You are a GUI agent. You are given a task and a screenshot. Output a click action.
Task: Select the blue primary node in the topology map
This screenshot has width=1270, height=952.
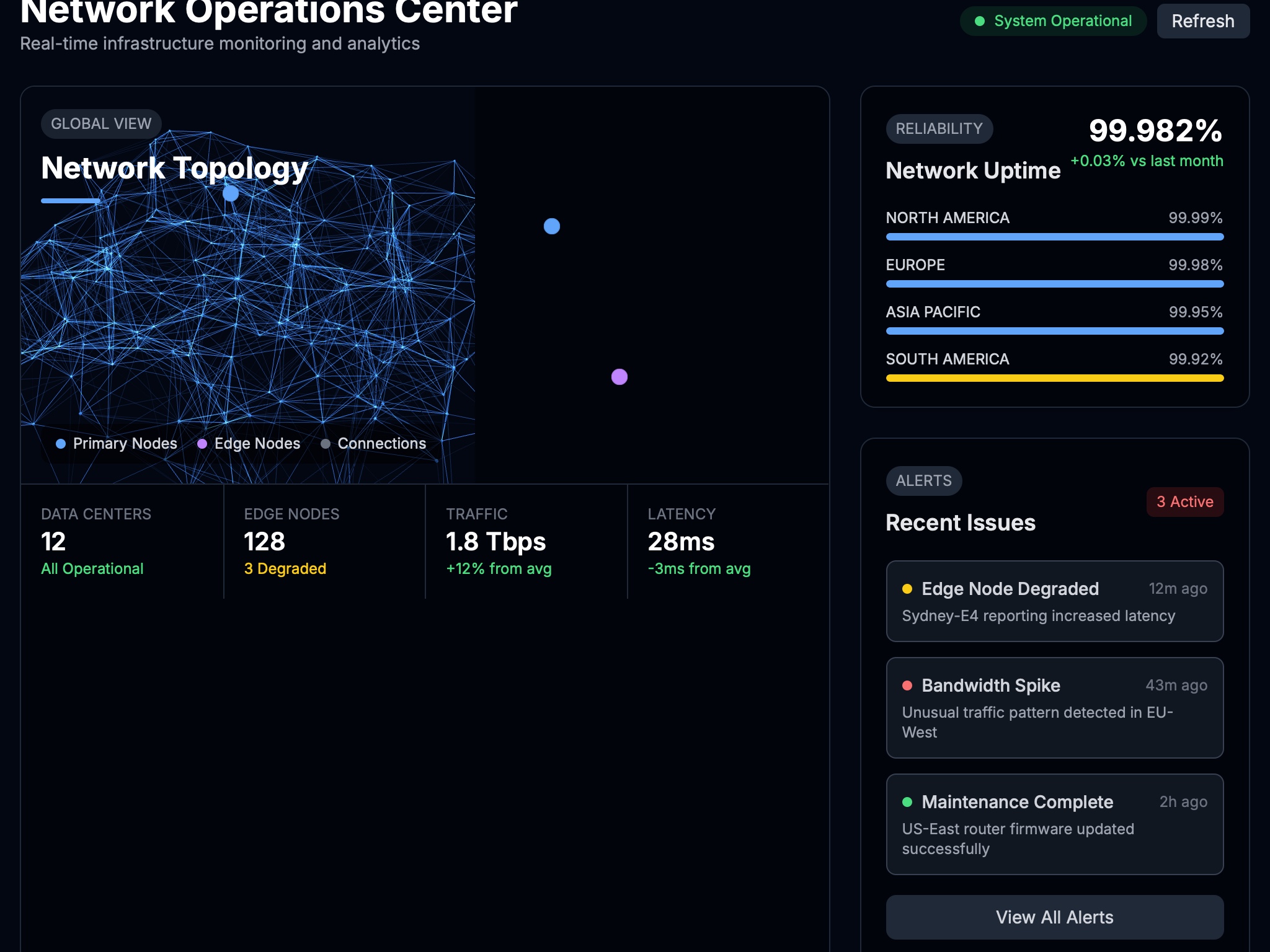point(551,226)
